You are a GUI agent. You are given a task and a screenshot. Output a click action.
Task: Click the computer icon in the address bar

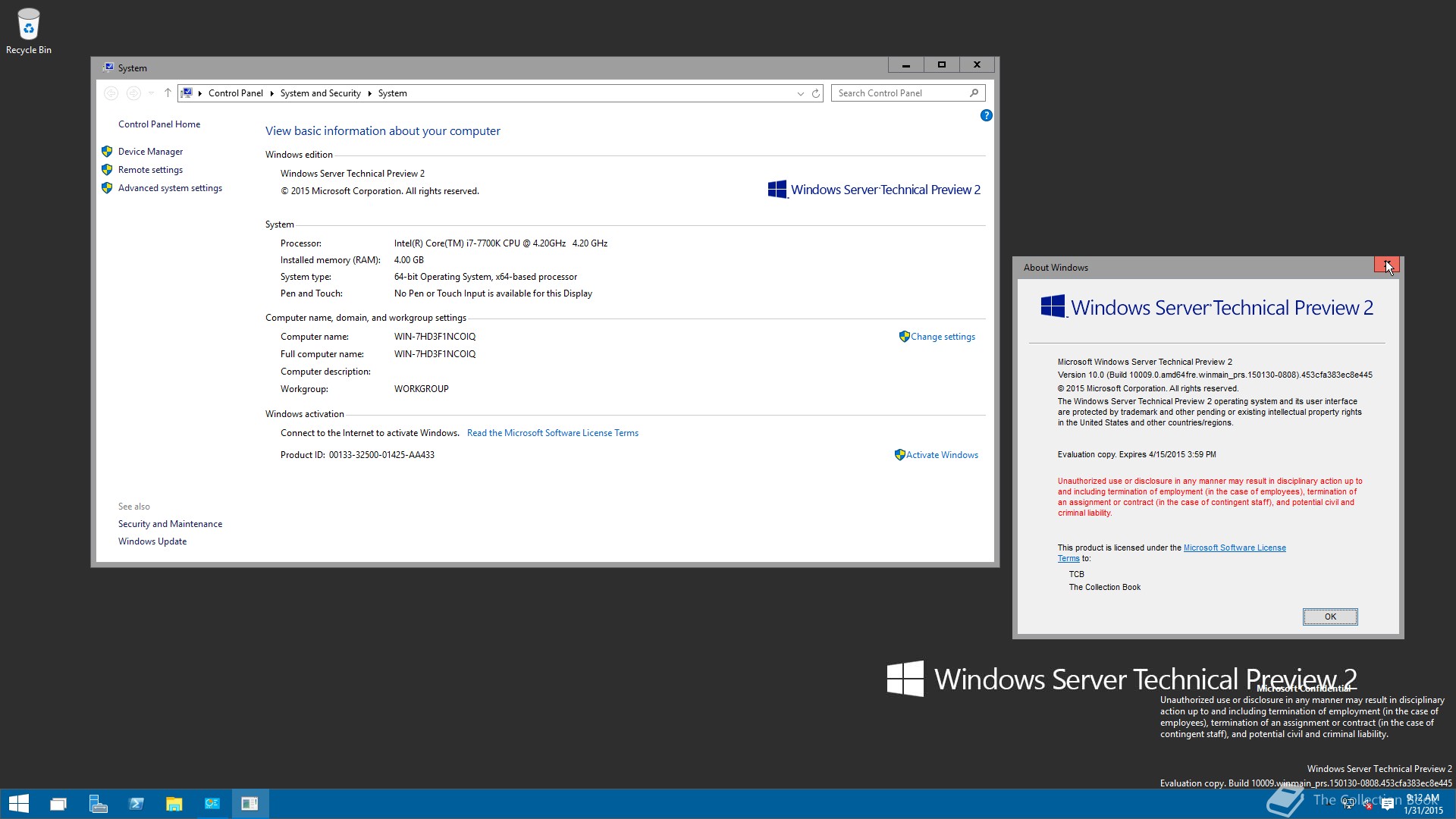[x=187, y=93]
